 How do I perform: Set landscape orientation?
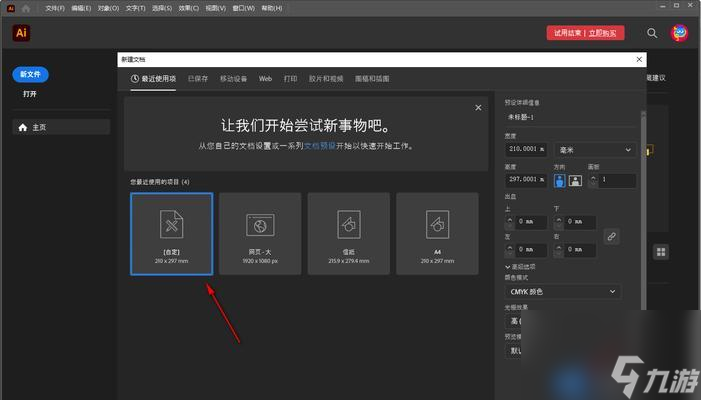coord(575,181)
